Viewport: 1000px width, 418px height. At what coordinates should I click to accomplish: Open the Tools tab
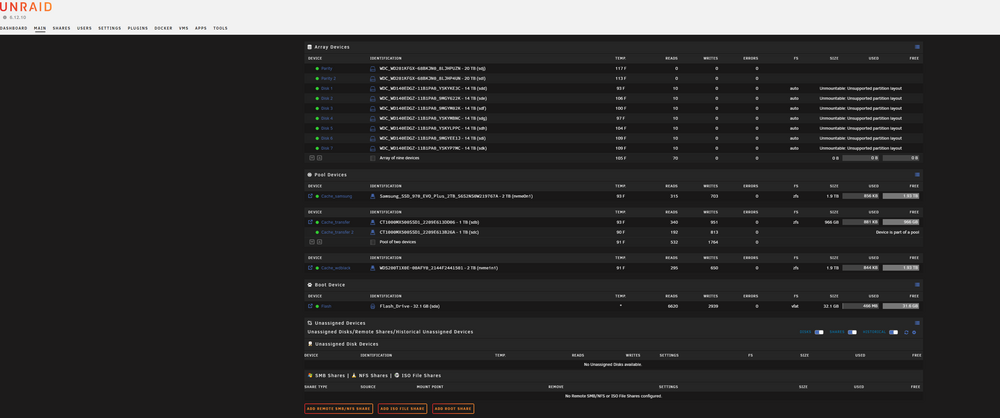[220, 28]
